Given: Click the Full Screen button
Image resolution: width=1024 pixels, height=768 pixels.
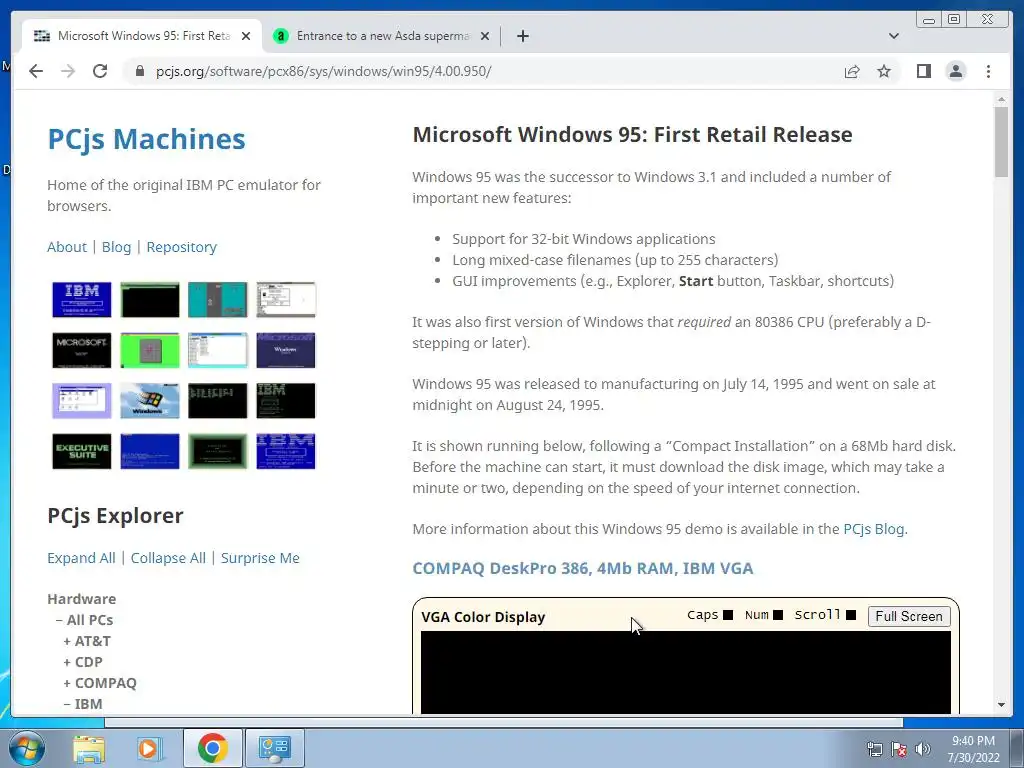Looking at the screenshot, I should click(908, 616).
